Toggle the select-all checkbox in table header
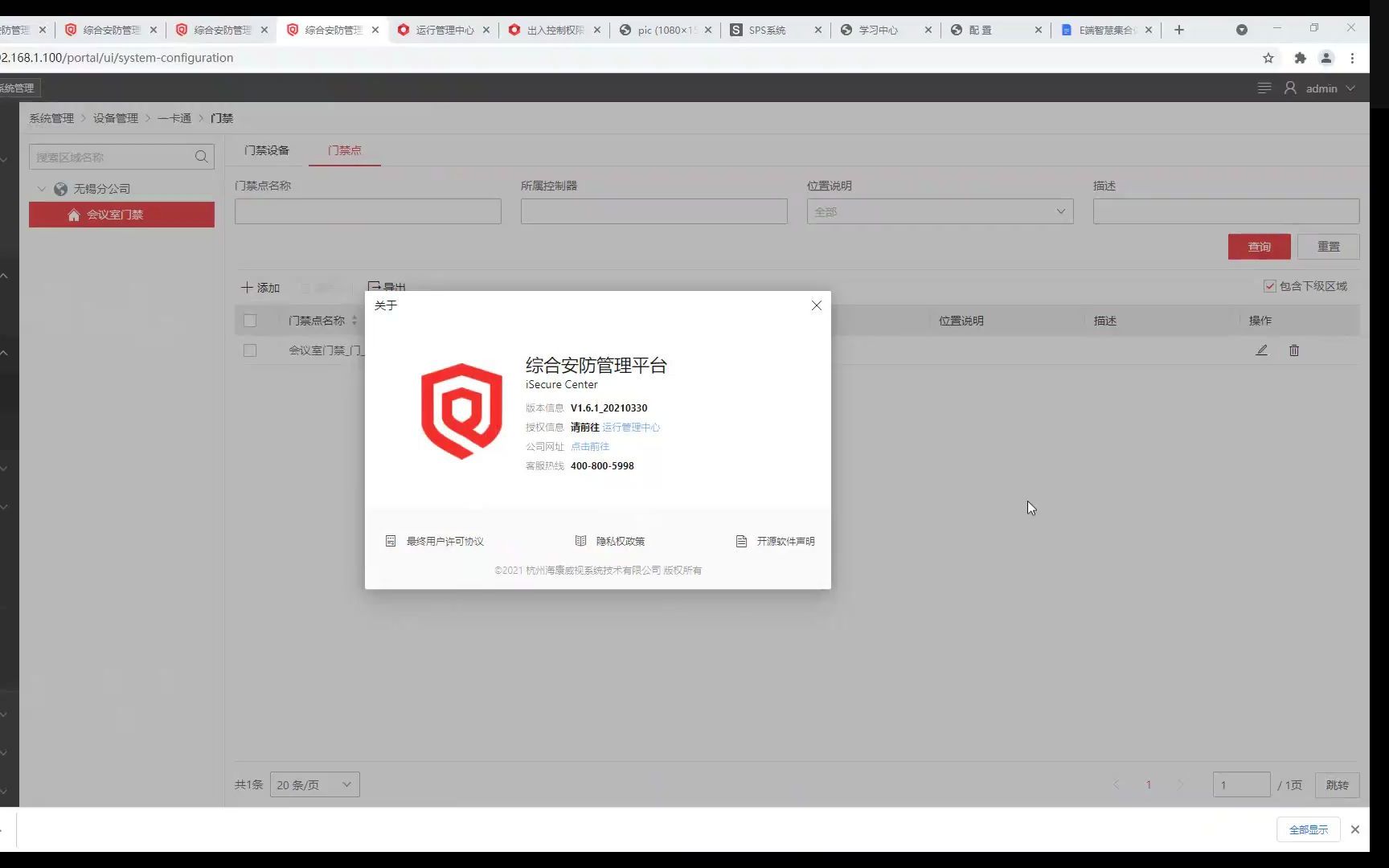 point(250,321)
